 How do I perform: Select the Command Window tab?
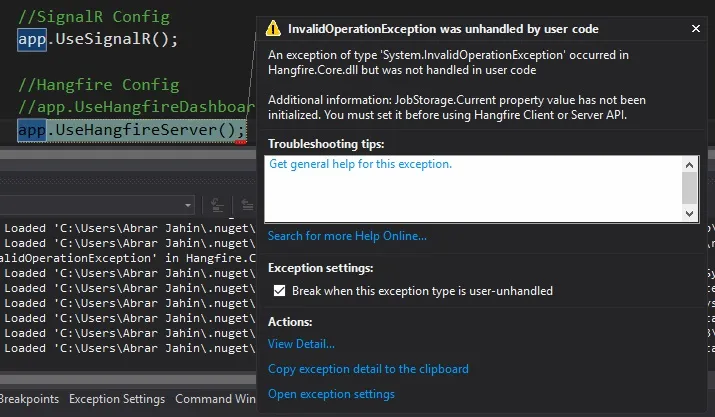(x=215, y=399)
